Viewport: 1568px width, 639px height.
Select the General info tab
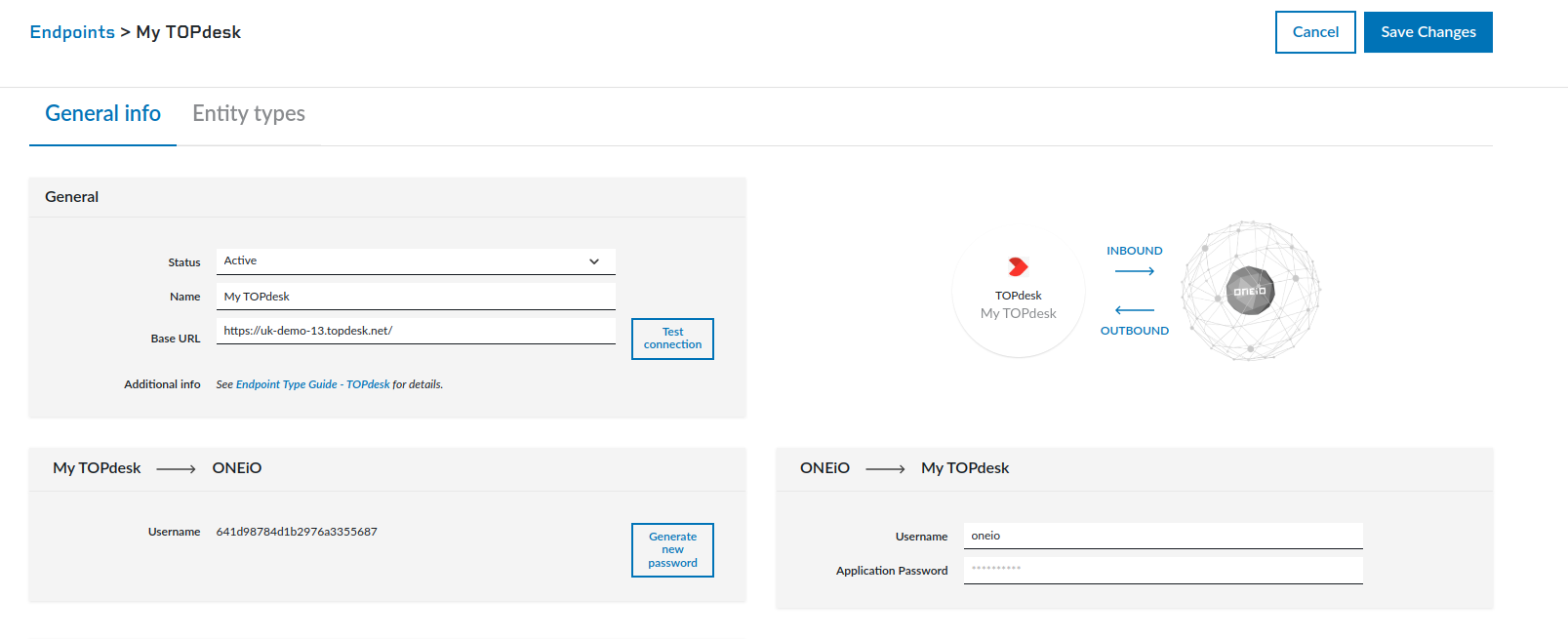102,114
